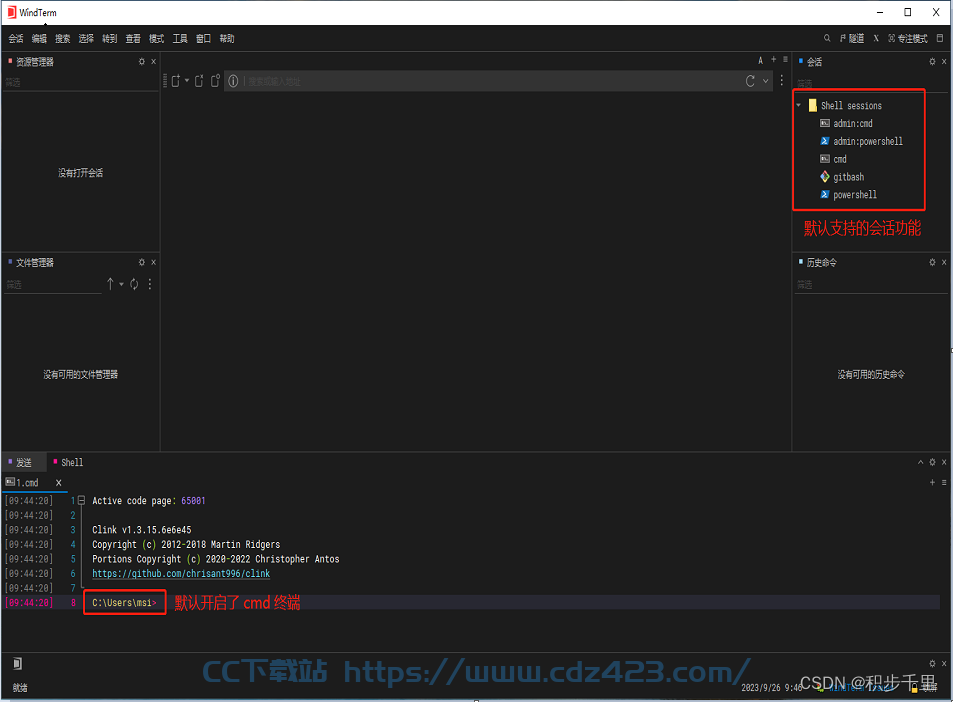Screen dimensions: 953x702
Task: Select the admin:cmd session
Action: pos(853,123)
